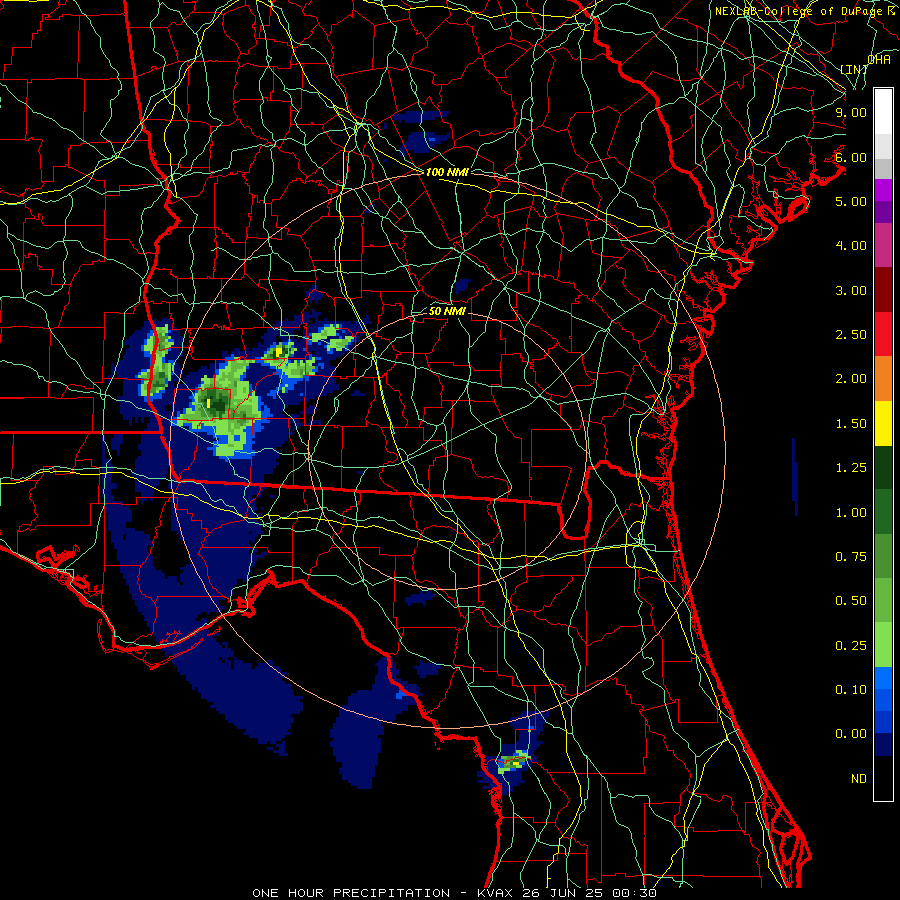Select the "NEXLAB-College of DuPage" caption
900x900 pixels.
[x=798, y=11]
